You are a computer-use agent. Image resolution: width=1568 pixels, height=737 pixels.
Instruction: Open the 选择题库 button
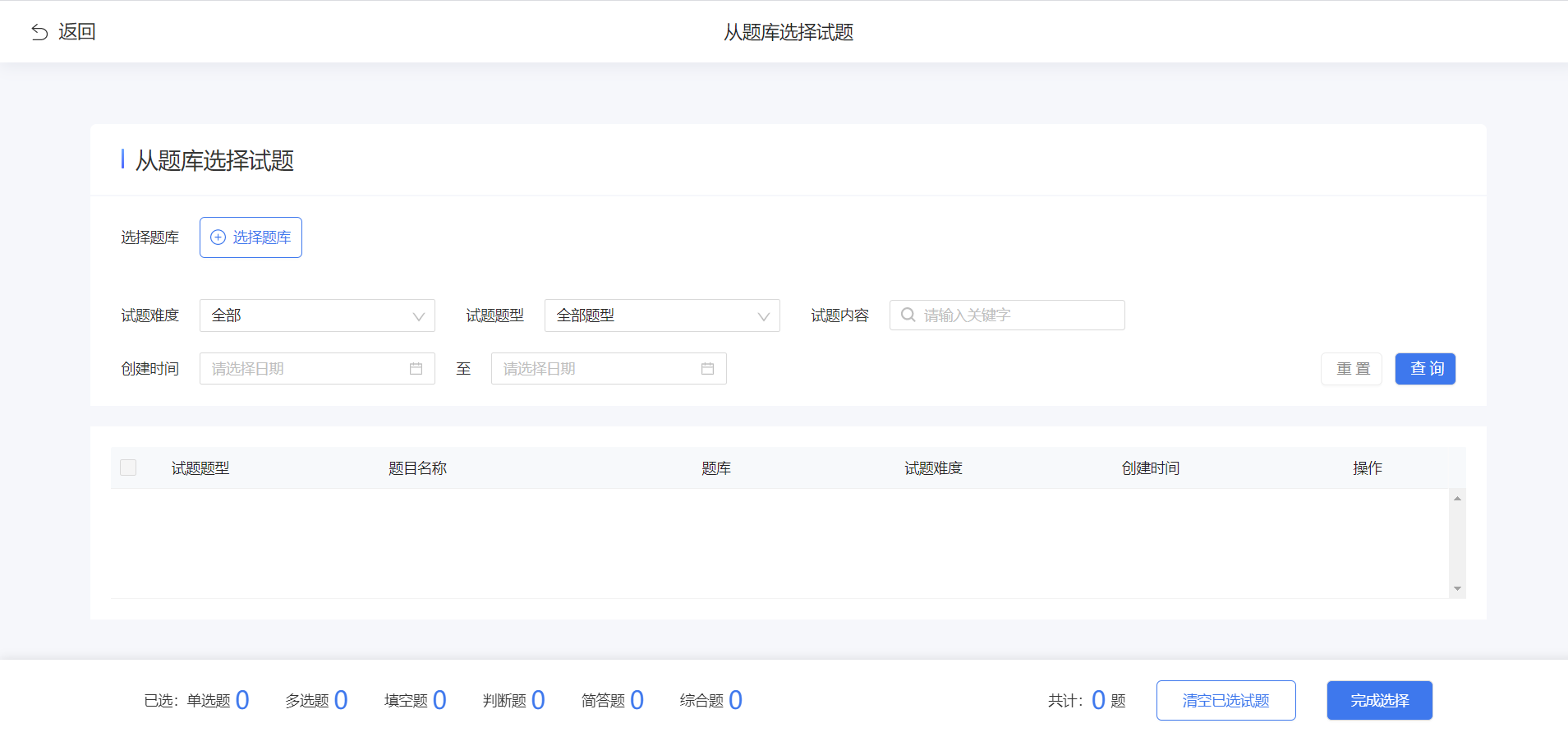251,237
